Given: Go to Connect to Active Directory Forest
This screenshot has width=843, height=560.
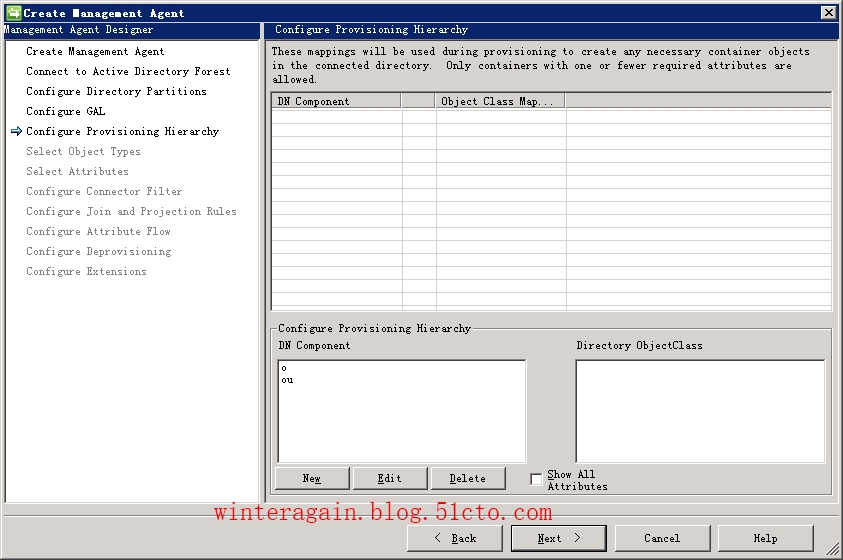Looking at the screenshot, I should [x=128, y=71].
